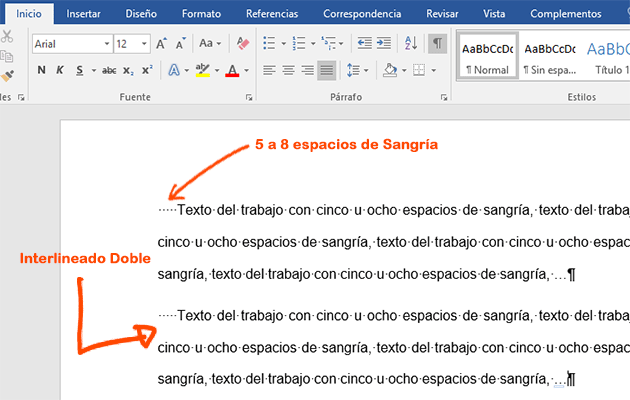The image size is (630, 400).
Task: Click the shading paint bucket icon
Action: (390, 70)
